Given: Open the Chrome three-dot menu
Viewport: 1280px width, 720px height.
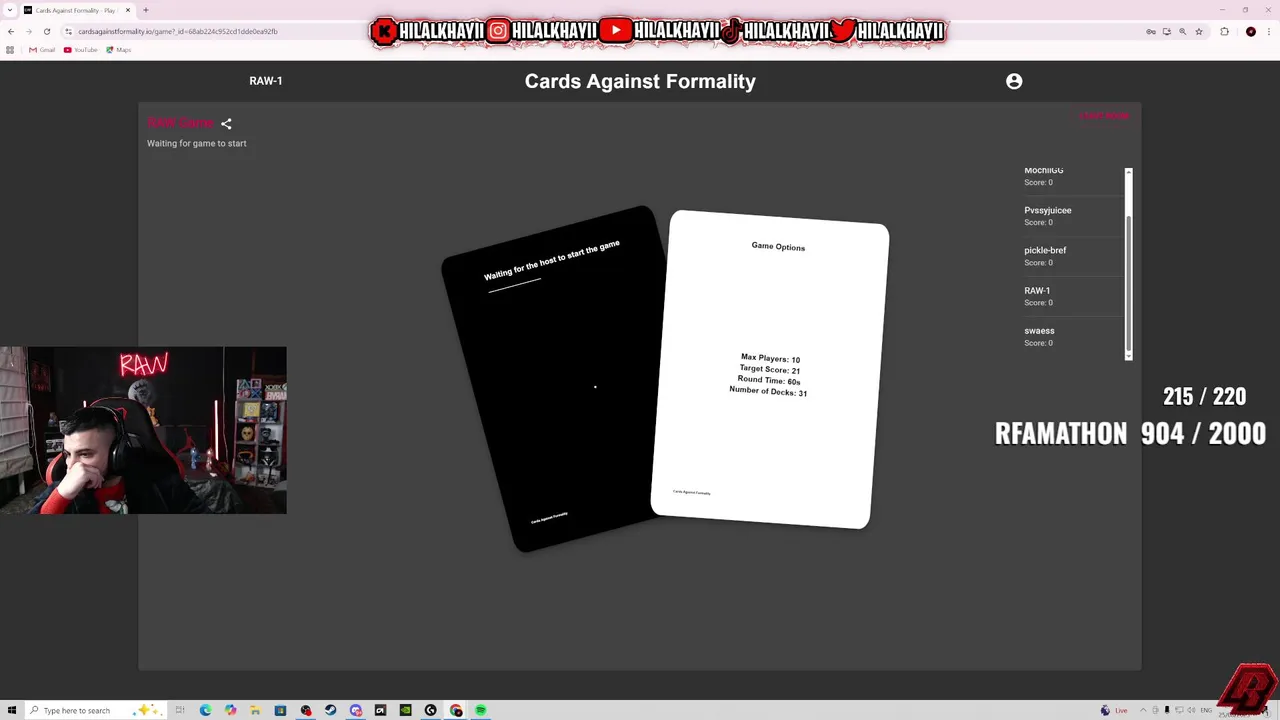Looking at the screenshot, I should click(1268, 31).
